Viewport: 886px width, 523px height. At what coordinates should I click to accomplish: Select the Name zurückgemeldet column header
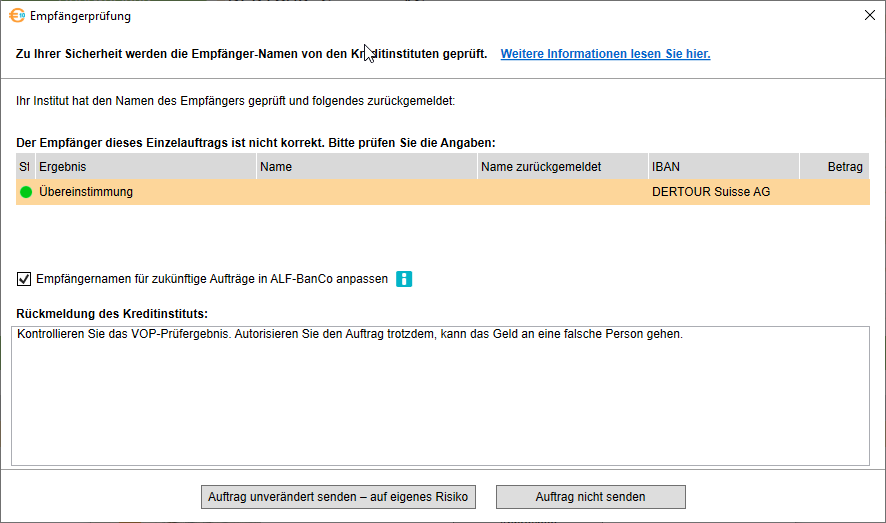pos(562,167)
